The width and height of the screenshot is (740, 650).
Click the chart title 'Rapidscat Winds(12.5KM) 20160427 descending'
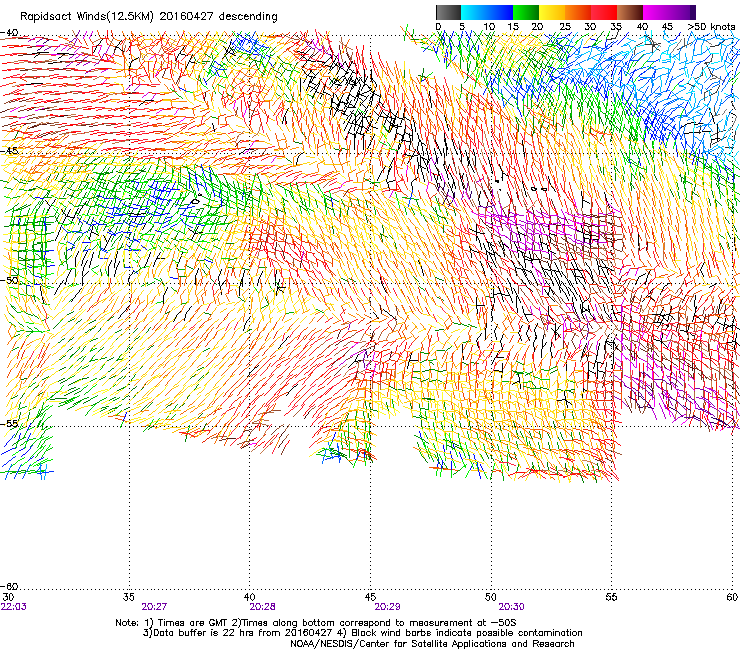(149, 17)
